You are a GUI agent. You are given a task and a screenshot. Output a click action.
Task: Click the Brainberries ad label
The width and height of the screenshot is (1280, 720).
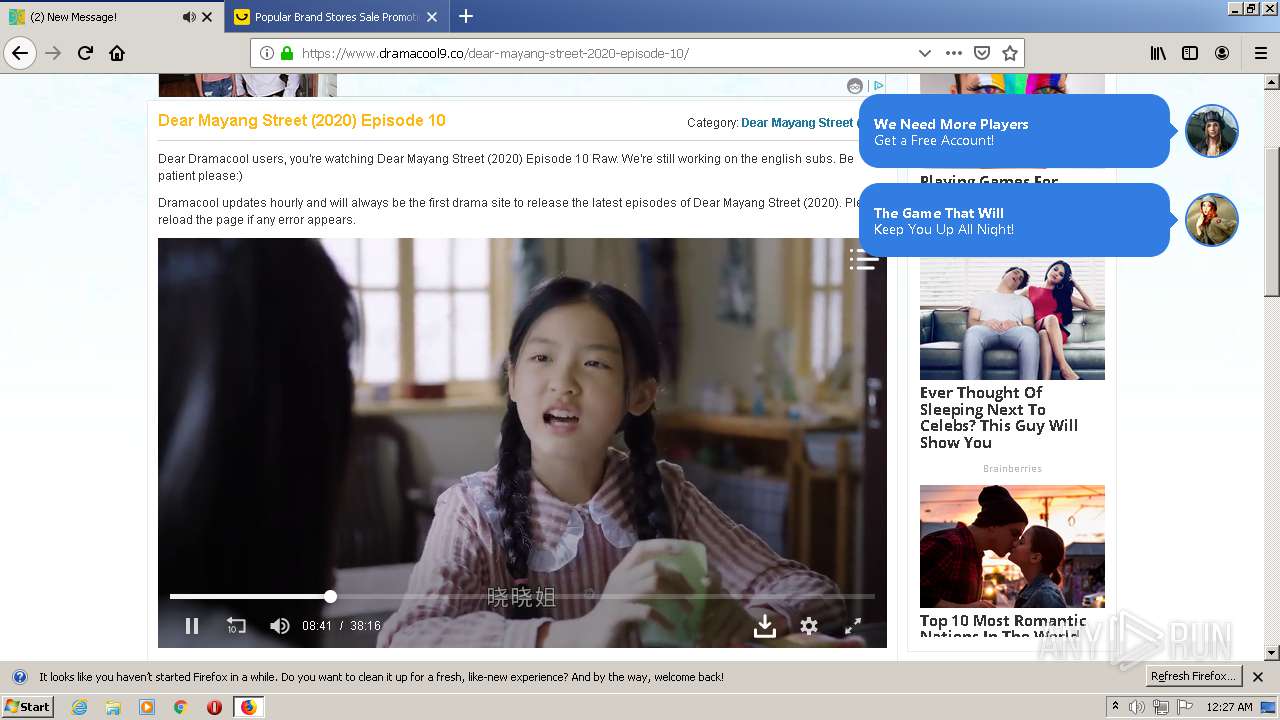point(1012,468)
